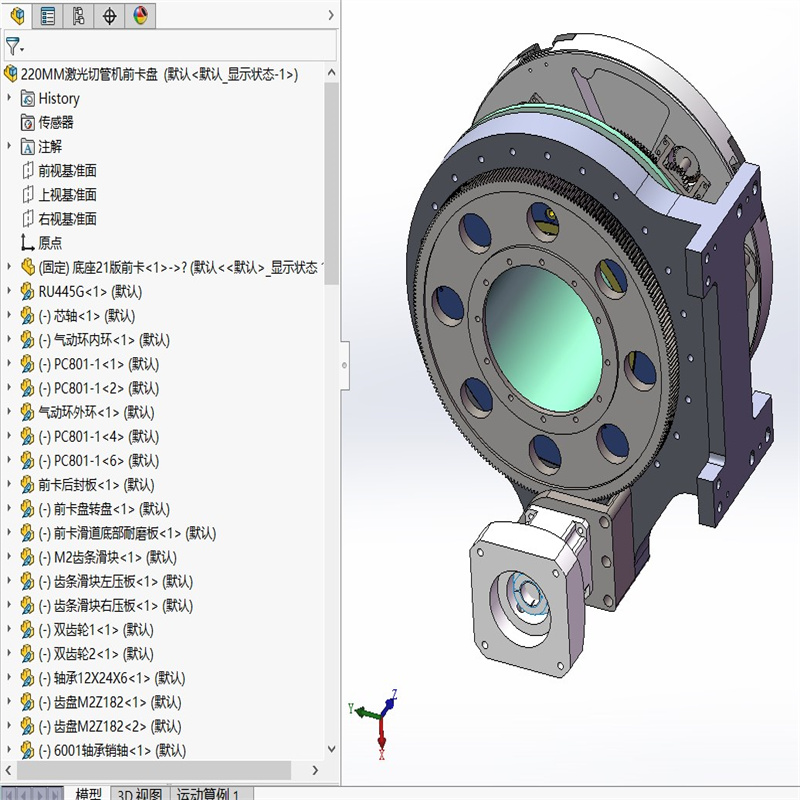The image size is (800, 800).
Task: Open the DisplayManager color wheel icon
Action: [x=140, y=14]
